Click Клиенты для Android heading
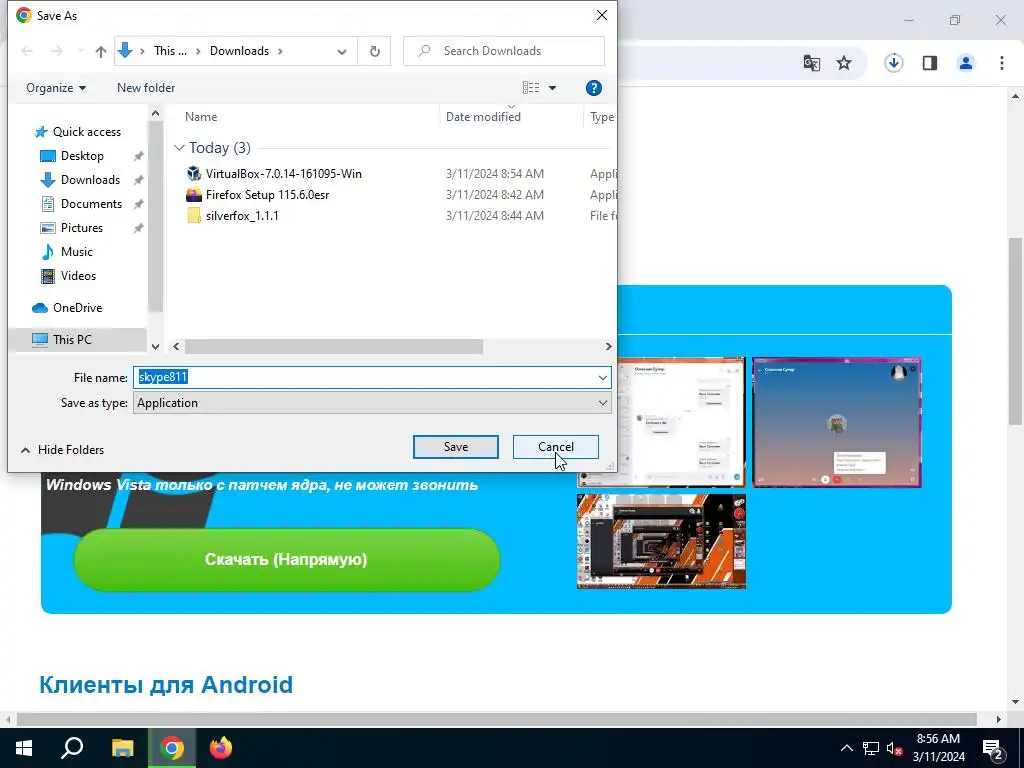 pos(166,684)
